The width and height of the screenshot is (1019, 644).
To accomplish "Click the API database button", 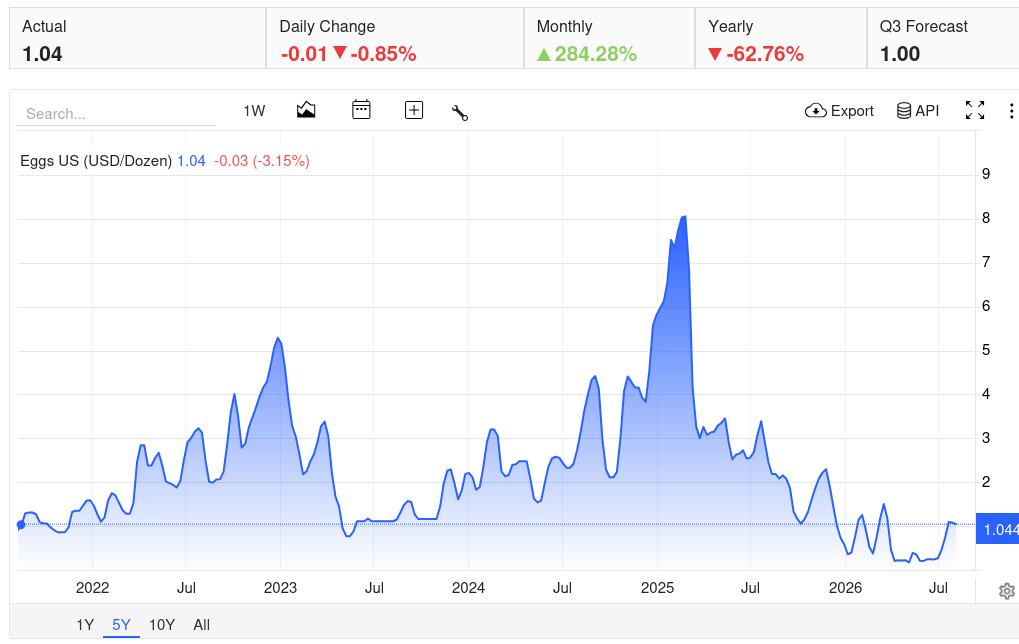I will [x=918, y=111].
